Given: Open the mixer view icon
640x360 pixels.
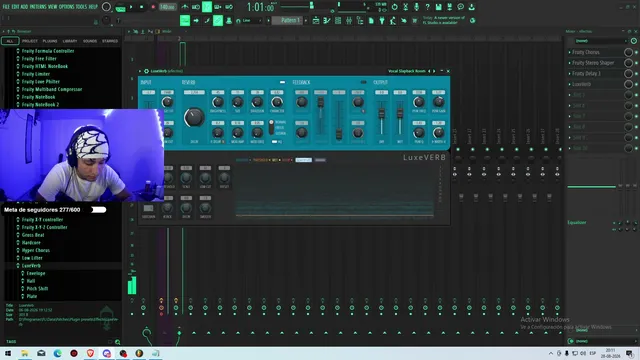Looking at the screenshot, I should pos(349,20).
